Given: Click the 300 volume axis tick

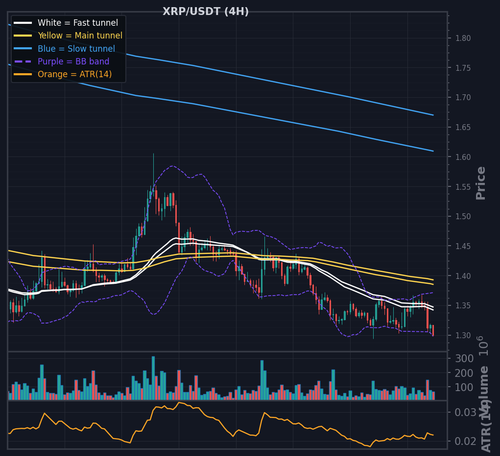Looking at the screenshot, I should (464, 359).
